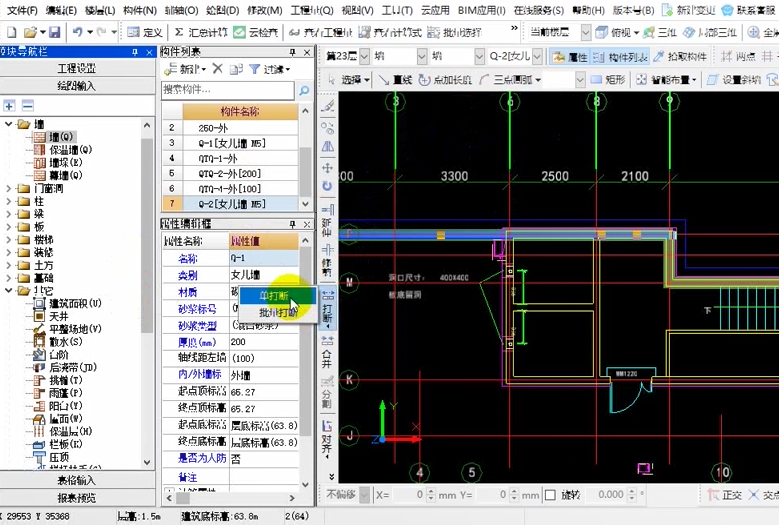This screenshot has height=525, width=779.
Task: Open the 云应用 menu in menu bar
Action: (x=434, y=10)
